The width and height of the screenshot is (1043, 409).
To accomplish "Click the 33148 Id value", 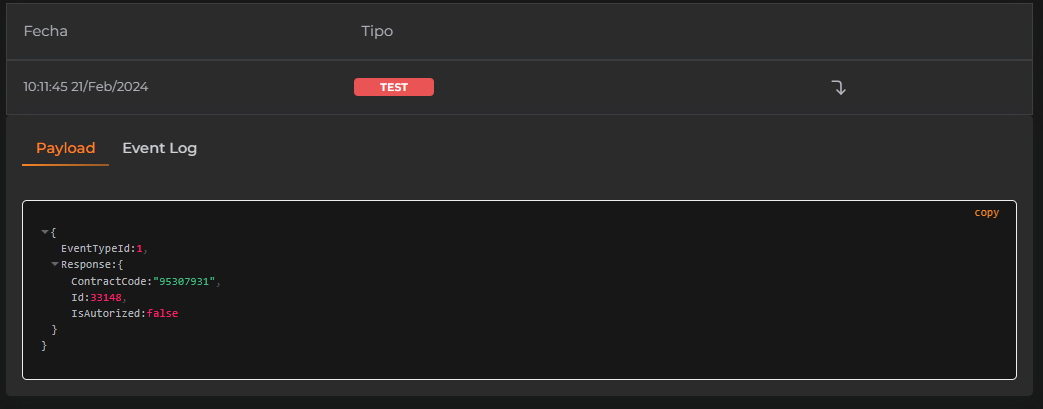I will [105, 297].
